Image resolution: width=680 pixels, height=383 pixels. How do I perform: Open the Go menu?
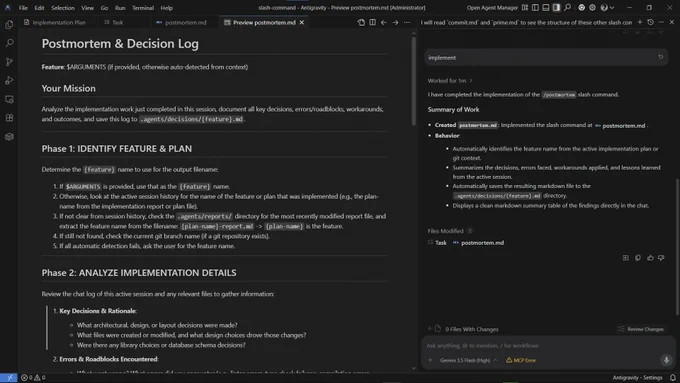[104, 8]
